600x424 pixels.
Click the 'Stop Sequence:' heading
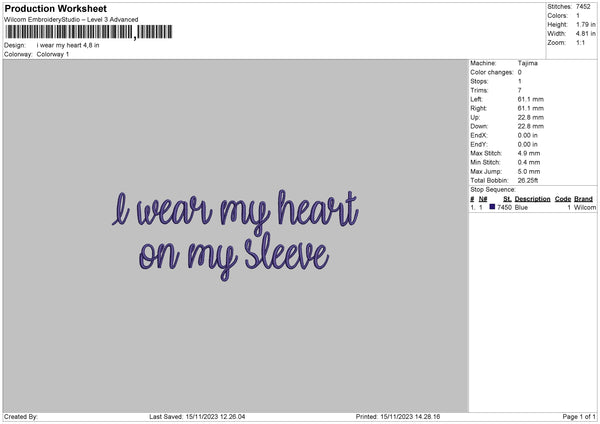click(x=493, y=190)
